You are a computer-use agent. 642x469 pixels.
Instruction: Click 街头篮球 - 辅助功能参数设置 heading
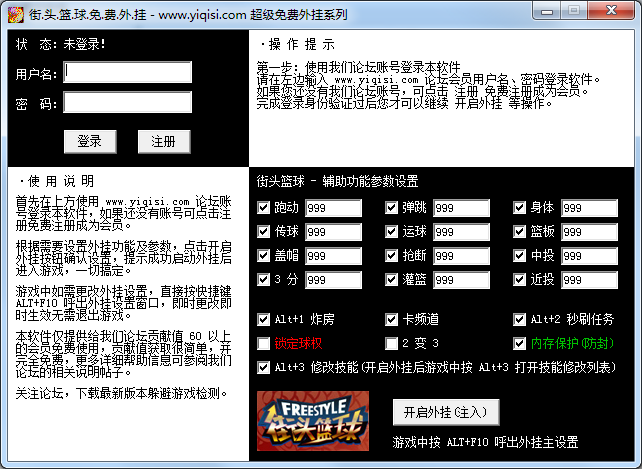tap(337, 181)
